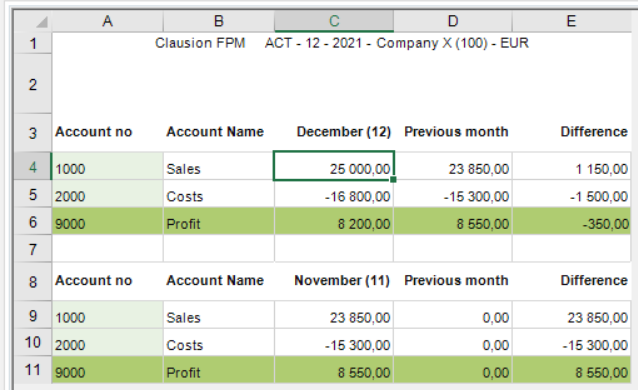Select row 2 header
The image size is (638, 390).
(x=33, y=84)
